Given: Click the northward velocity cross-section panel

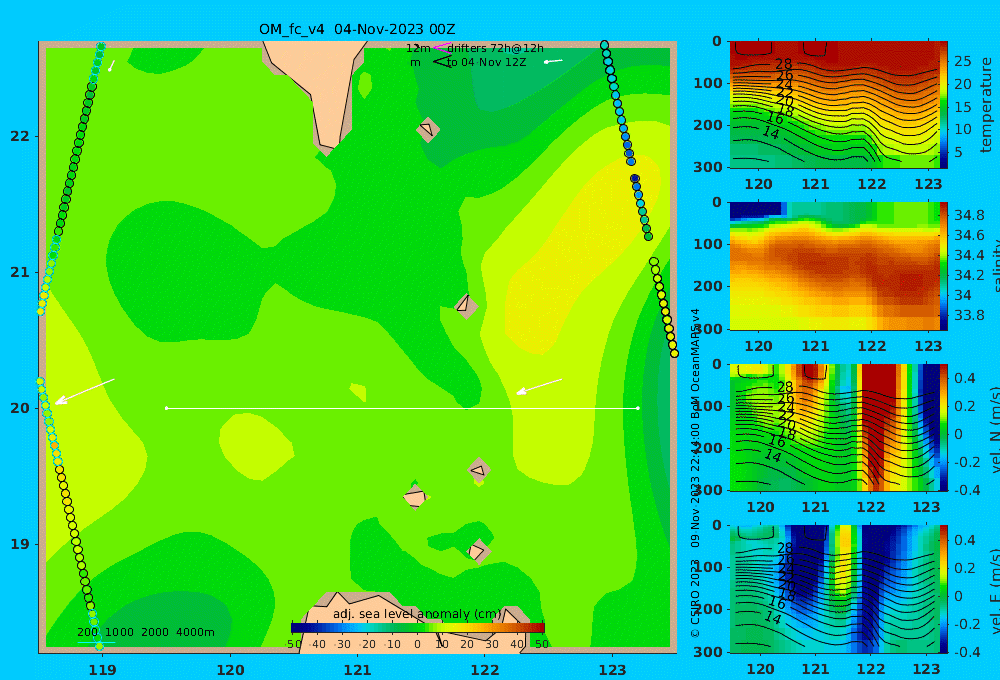Looking at the screenshot, I should 834,427.
